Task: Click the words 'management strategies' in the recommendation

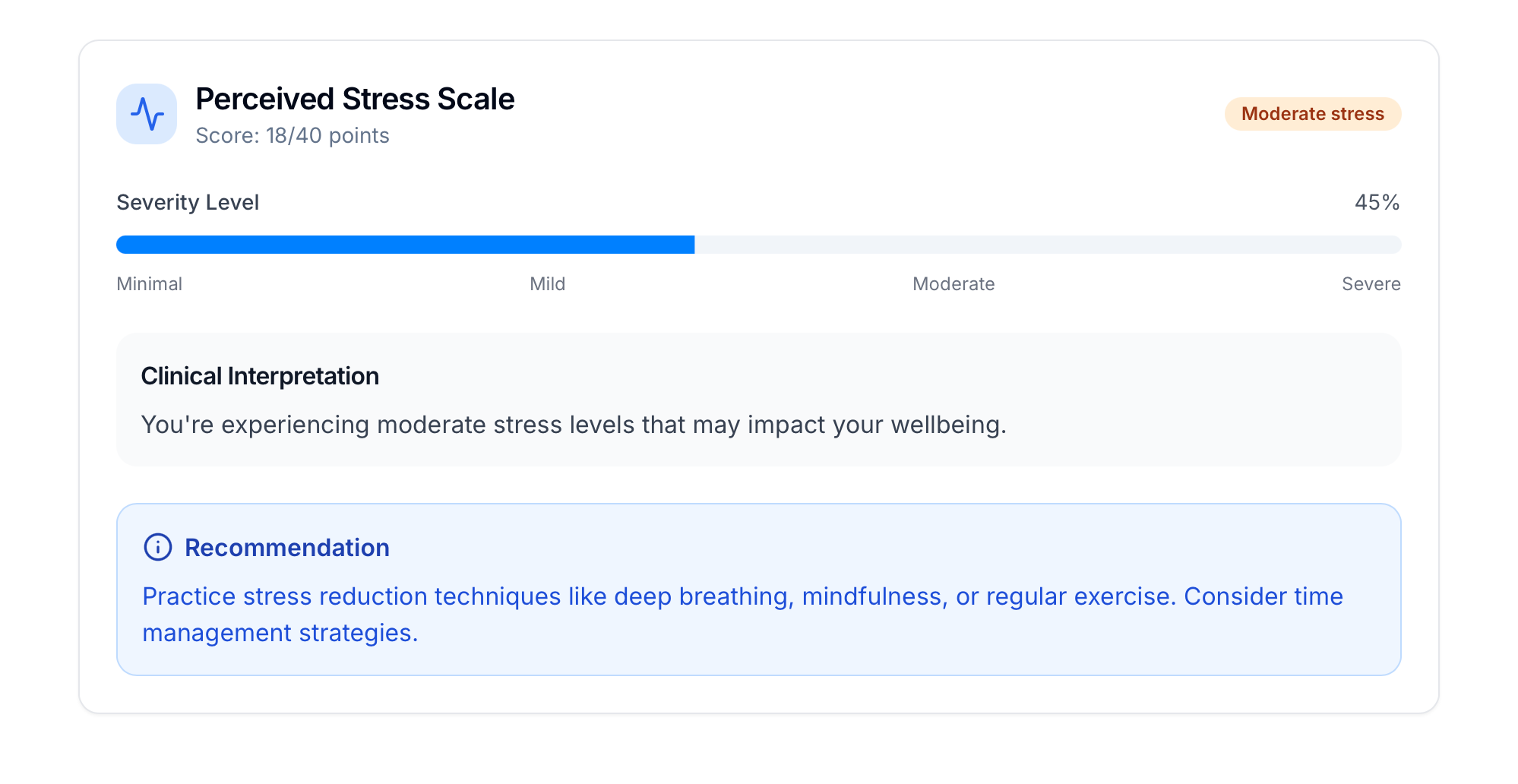Action: [280, 633]
